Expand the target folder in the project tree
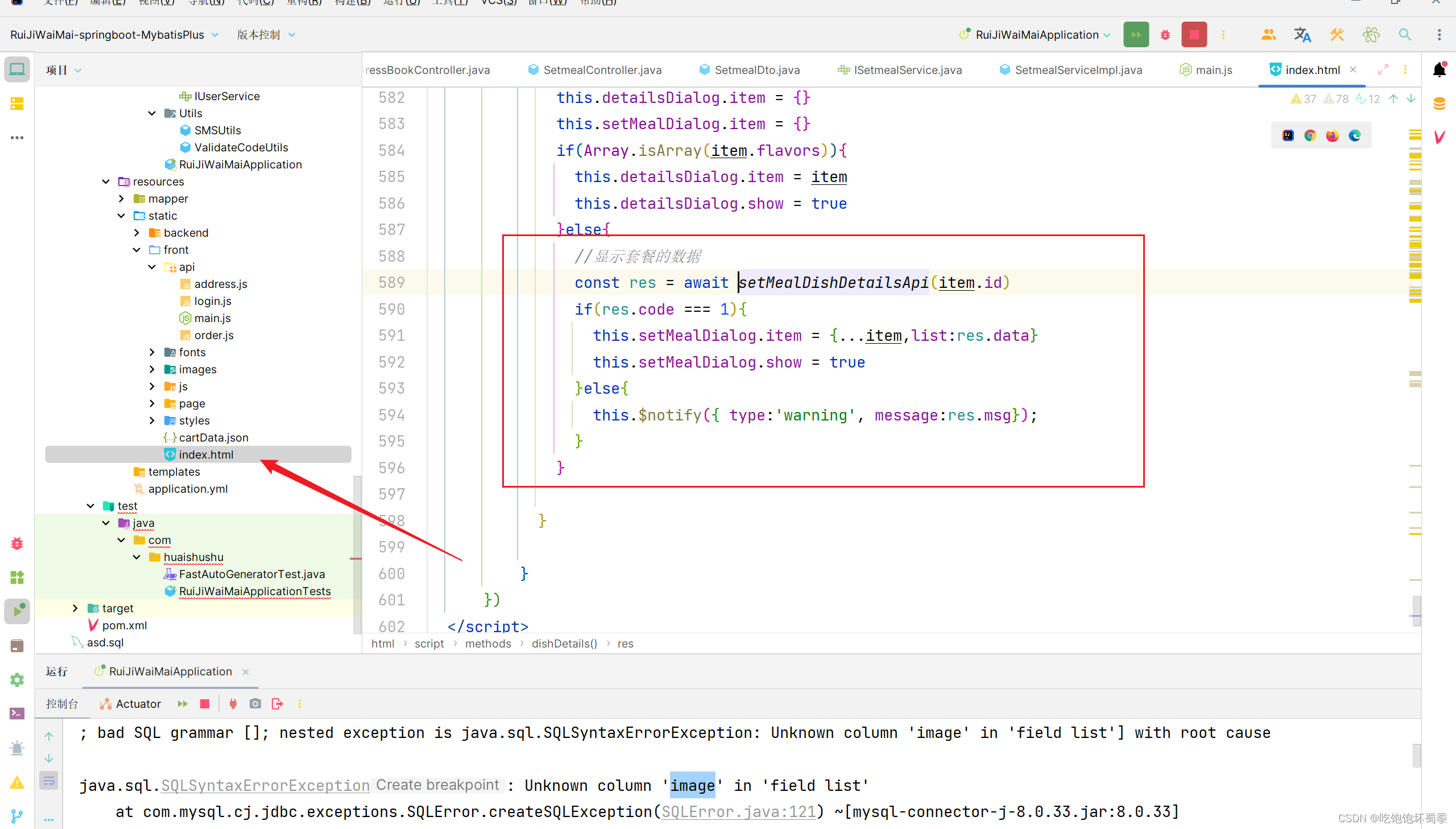1456x829 pixels. (75, 608)
